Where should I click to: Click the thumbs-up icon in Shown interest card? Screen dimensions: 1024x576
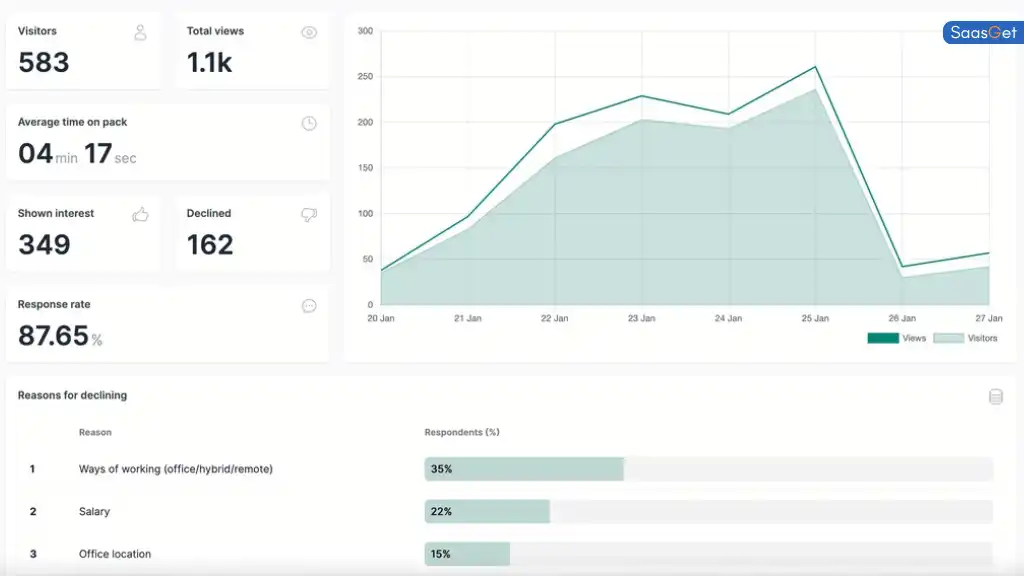pyautogui.click(x=140, y=214)
